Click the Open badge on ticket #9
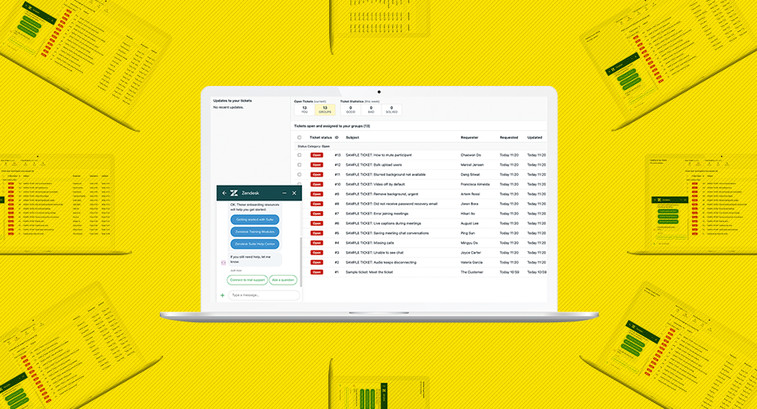757x409 pixels. (x=317, y=194)
